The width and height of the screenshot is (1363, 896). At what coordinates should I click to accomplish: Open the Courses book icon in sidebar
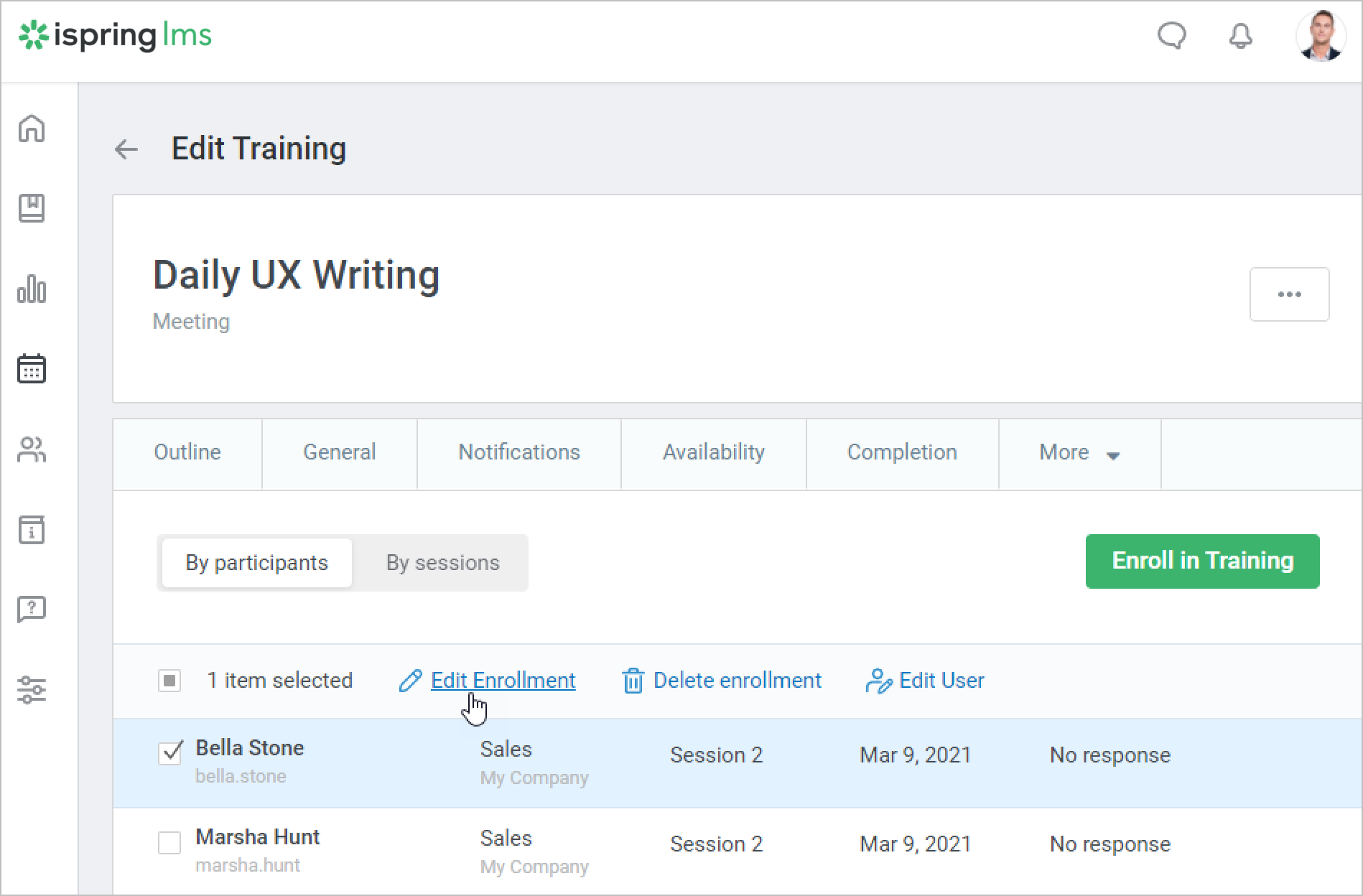click(32, 208)
